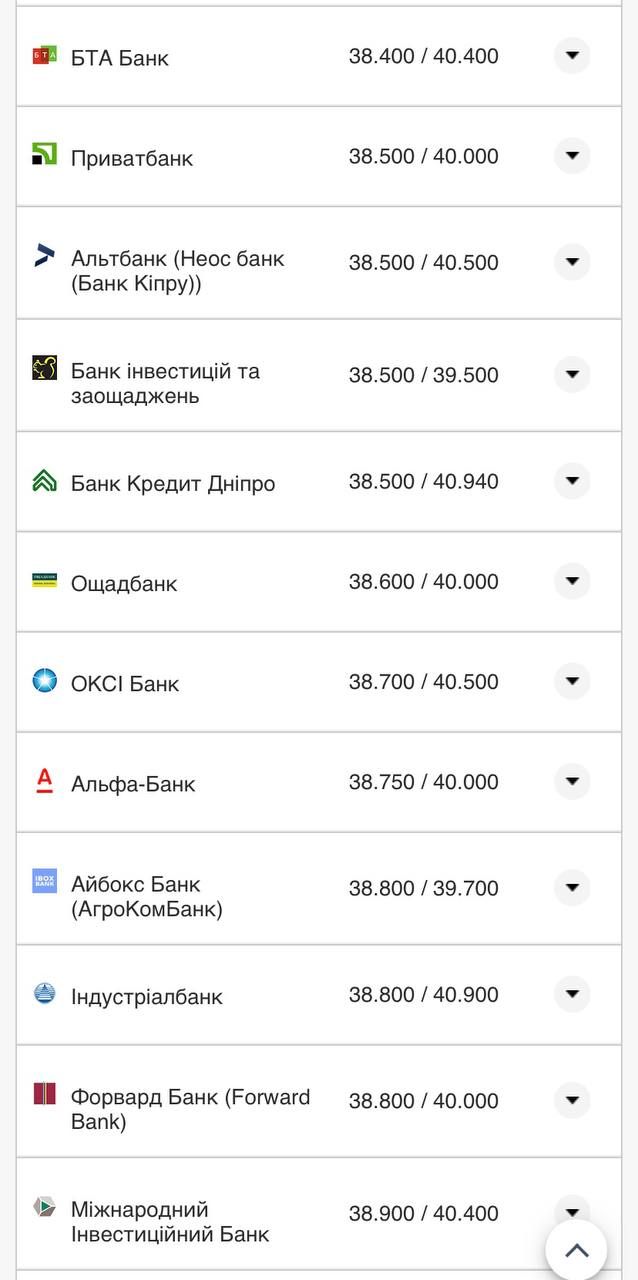Select the Айбокс Банк IBOX logo
638x1280 pixels.
coord(44,882)
